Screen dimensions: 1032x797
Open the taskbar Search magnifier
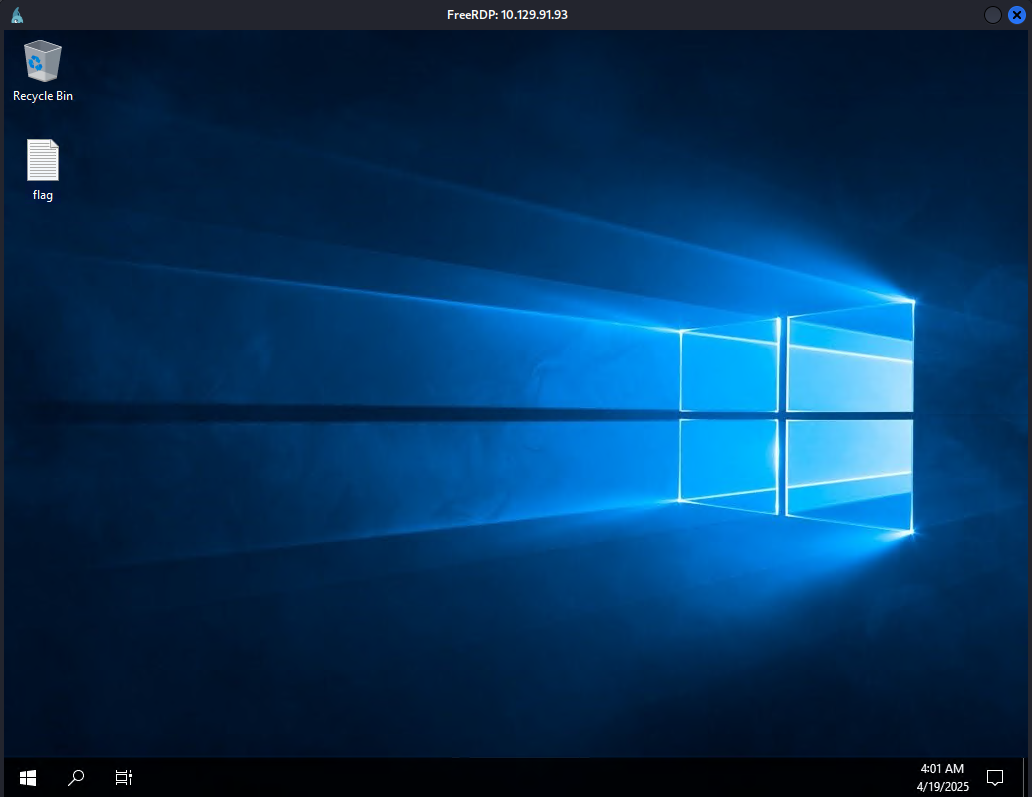click(76, 777)
